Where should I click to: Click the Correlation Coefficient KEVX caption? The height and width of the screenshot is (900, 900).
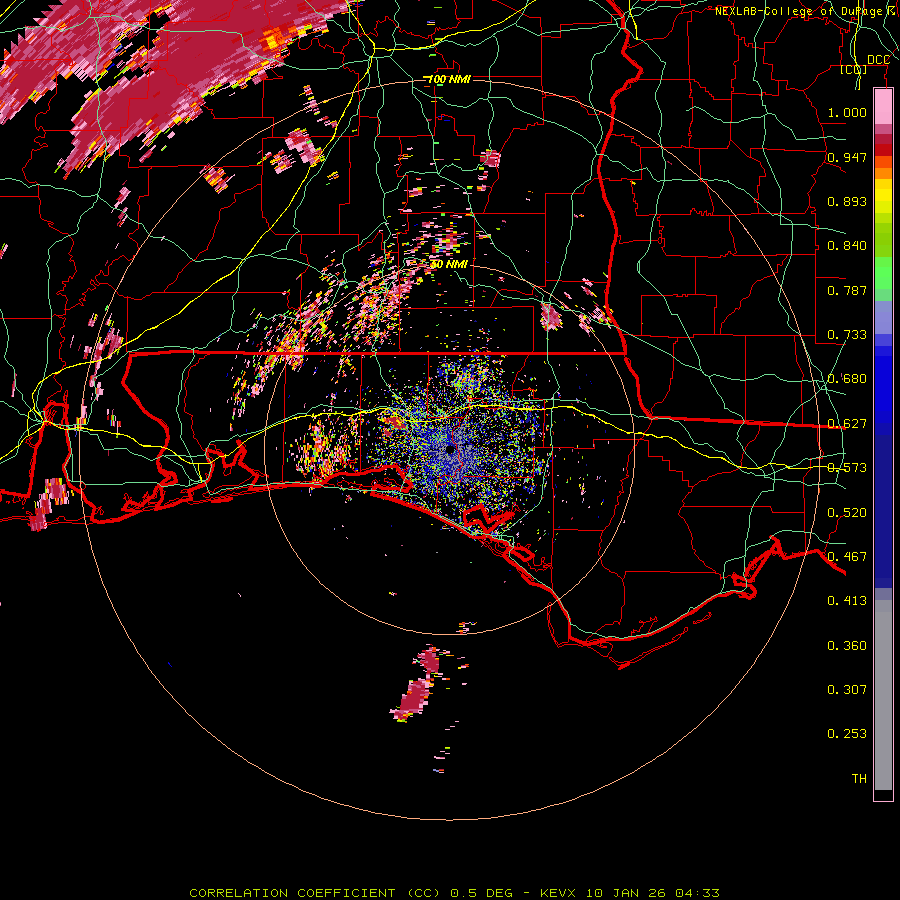point(454,893)
